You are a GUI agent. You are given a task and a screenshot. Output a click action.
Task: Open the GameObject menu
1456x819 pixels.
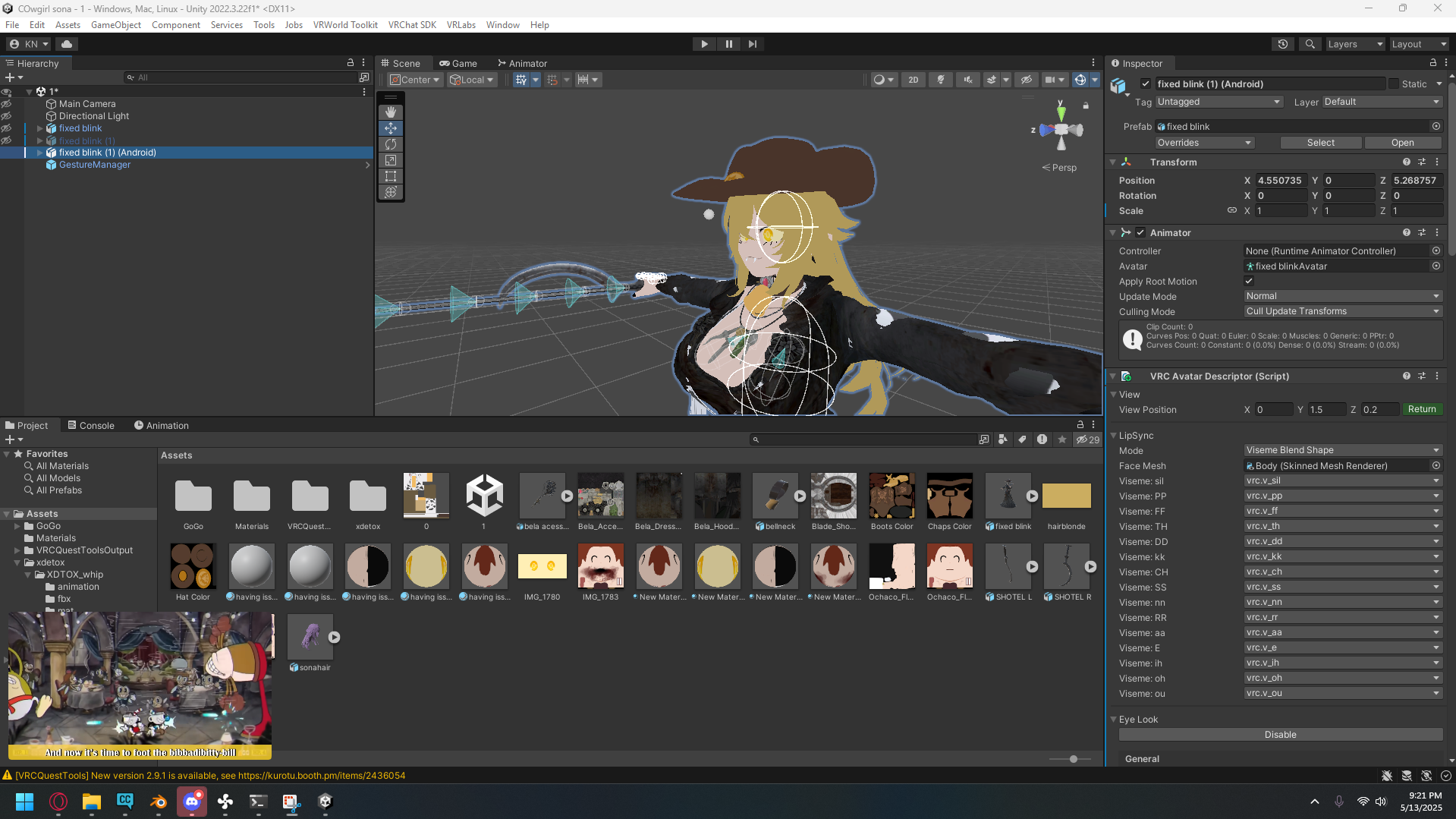(116, 25)
